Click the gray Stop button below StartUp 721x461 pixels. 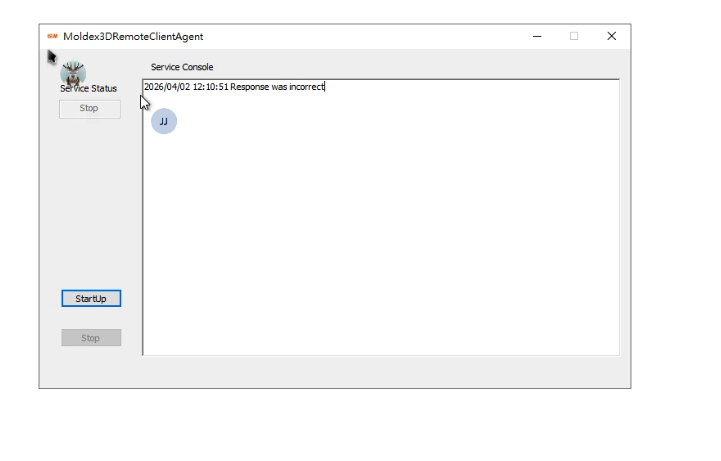point(91,338)
